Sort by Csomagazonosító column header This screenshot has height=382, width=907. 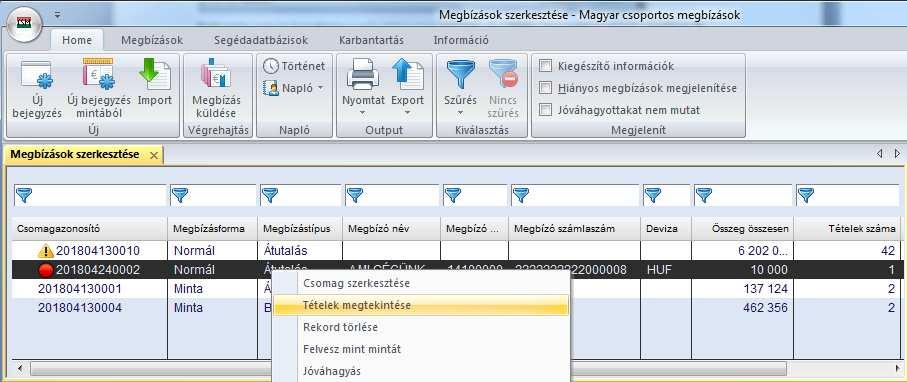tap(91, 229)
